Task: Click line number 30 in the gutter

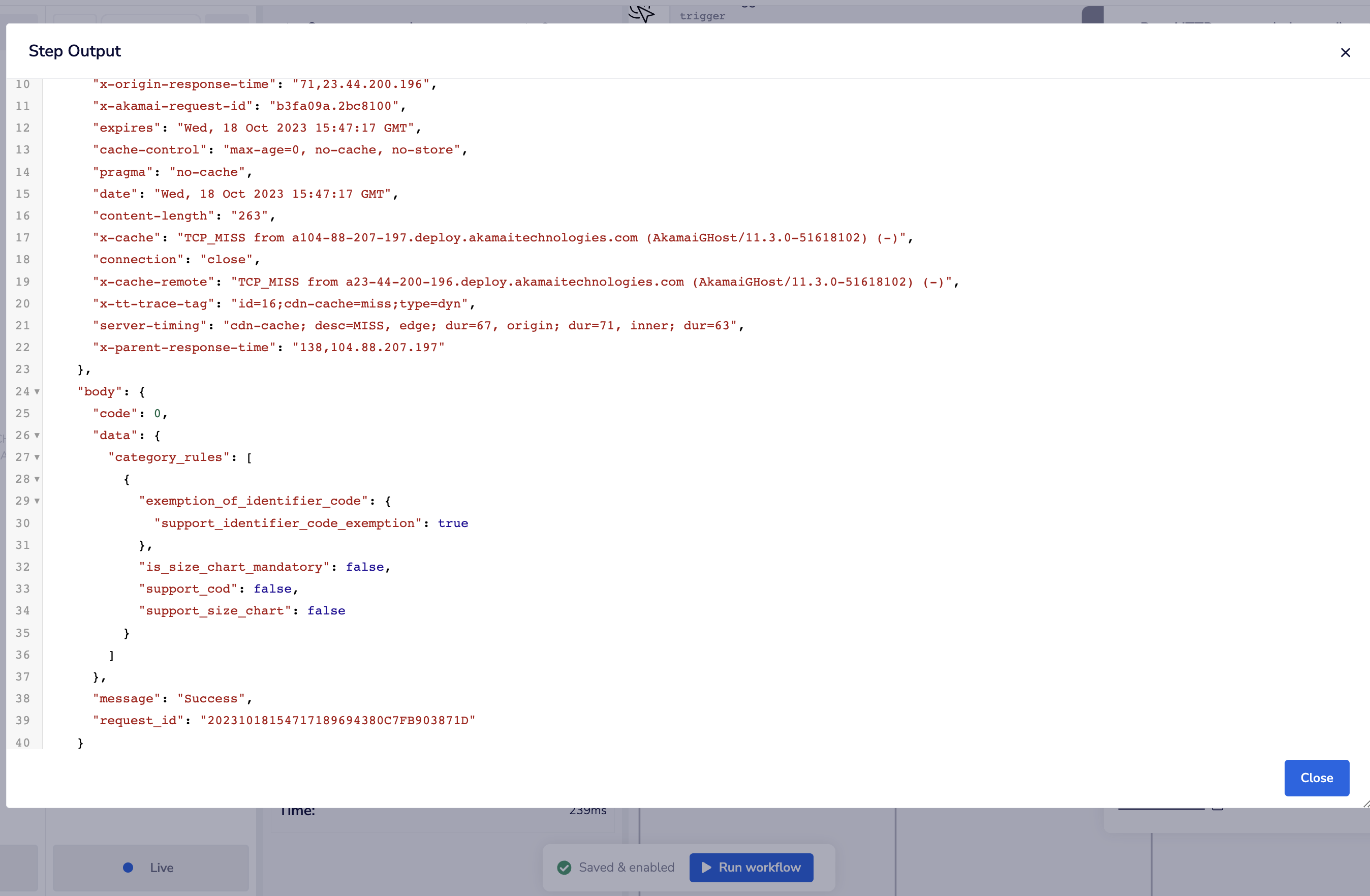Action: pos(23,523)
